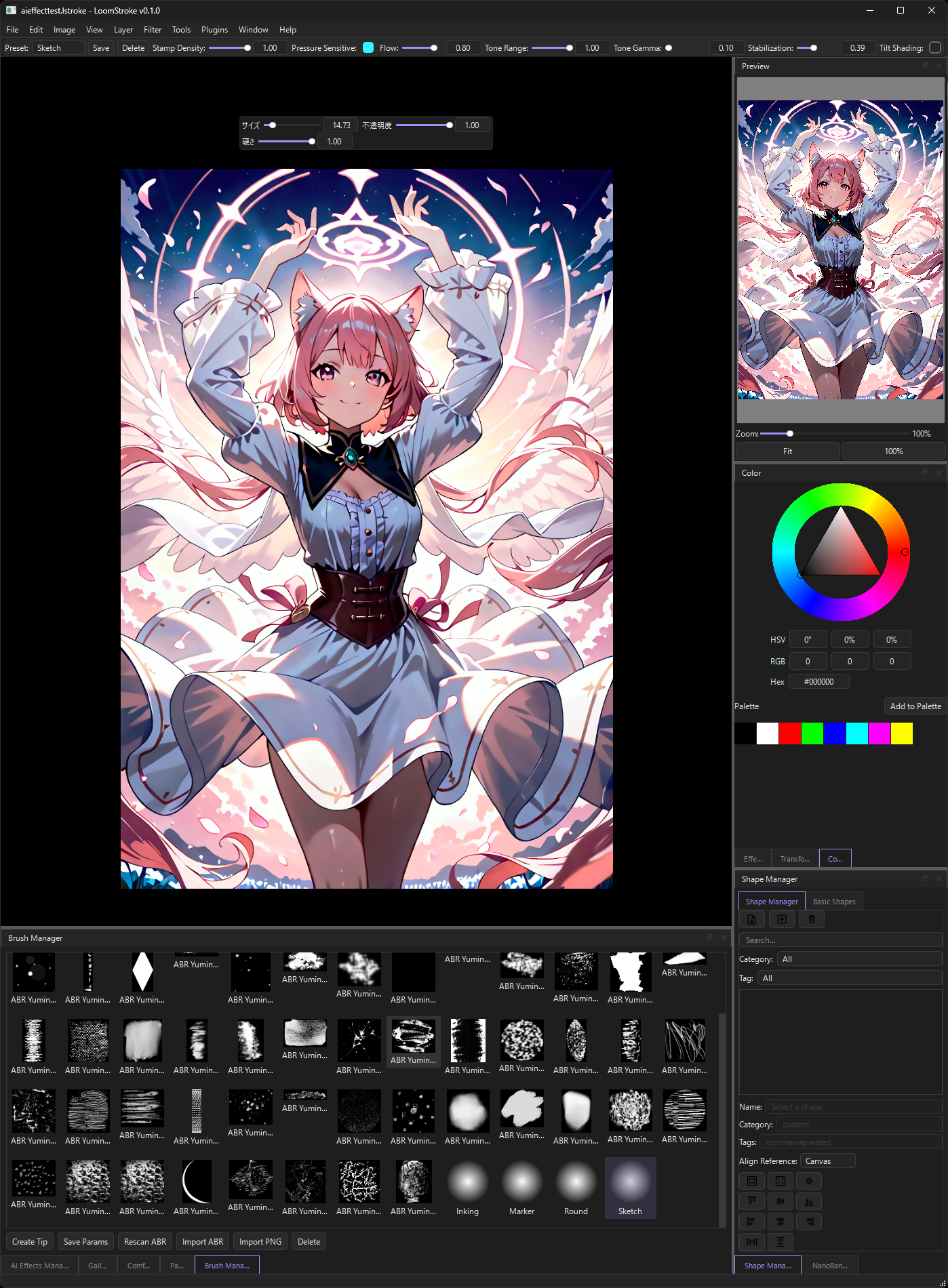Viewport: 948px width, 1288px height.
Task: Click the Hex color input field
Action: pos(819,682)
